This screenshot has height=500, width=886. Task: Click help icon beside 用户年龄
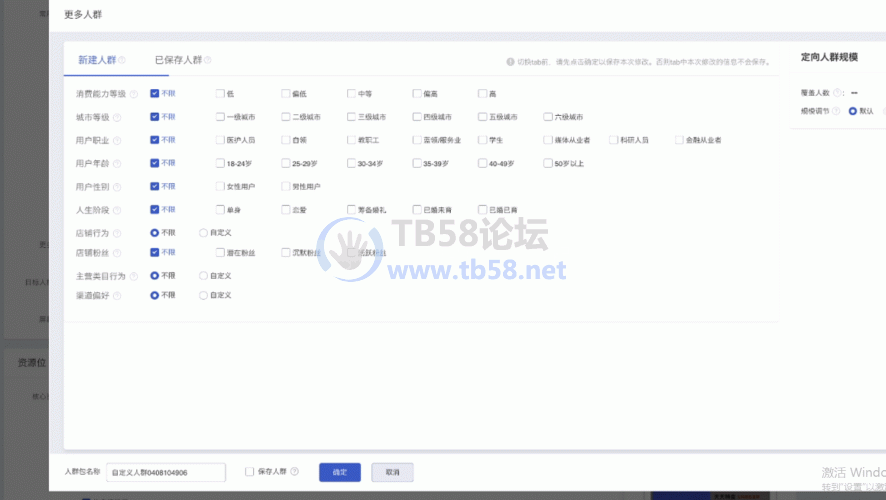(117, 163)
